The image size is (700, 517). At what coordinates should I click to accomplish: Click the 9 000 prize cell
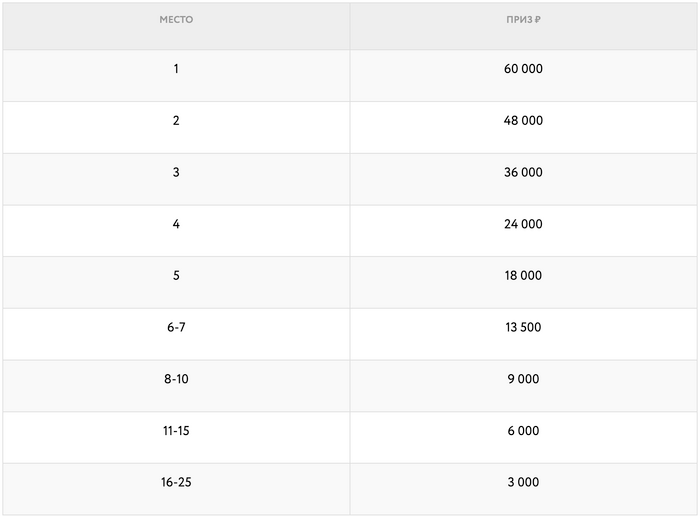pos(523,380)
